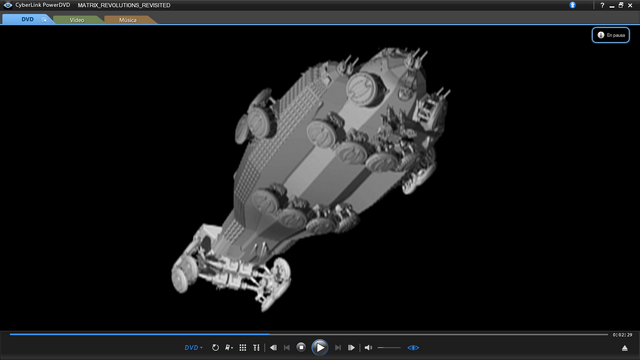This screenshot has width=640, height=360.
Task: Click the En pausa status indicator
Action: coord(611,35)
